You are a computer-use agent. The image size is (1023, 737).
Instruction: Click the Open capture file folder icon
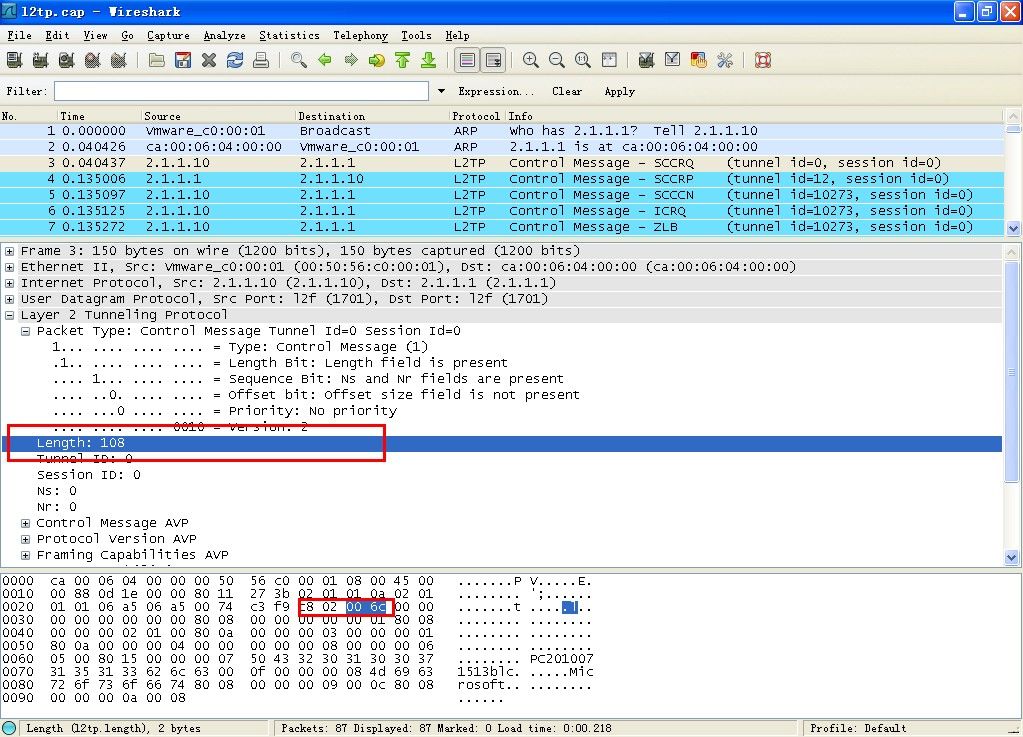(x=157, y=60)
